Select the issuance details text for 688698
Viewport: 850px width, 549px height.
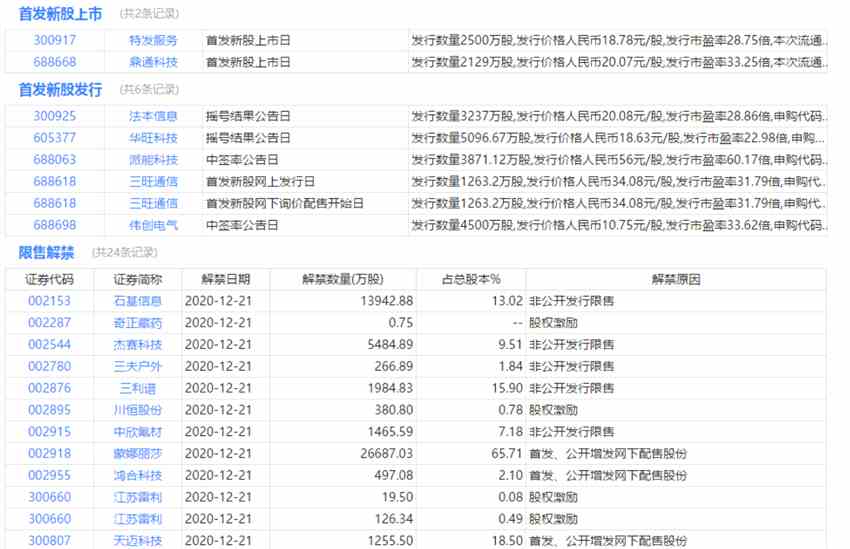point(619,224)
